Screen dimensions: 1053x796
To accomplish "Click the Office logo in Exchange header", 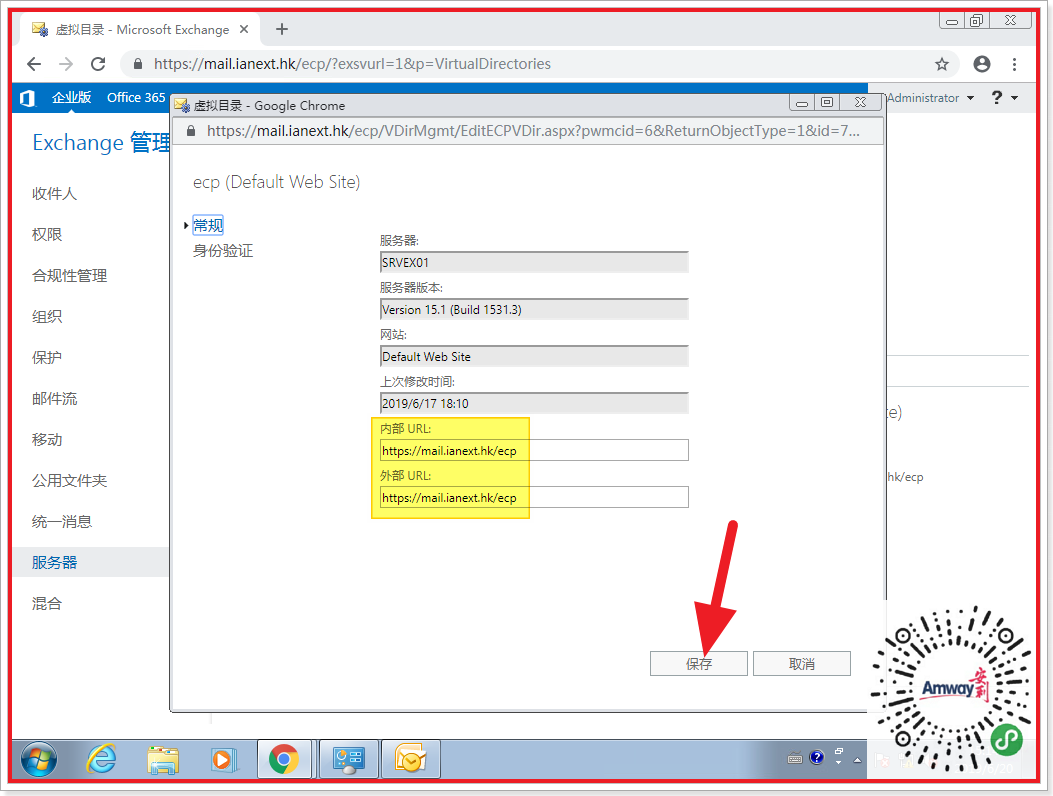I will tap(27, 98).
